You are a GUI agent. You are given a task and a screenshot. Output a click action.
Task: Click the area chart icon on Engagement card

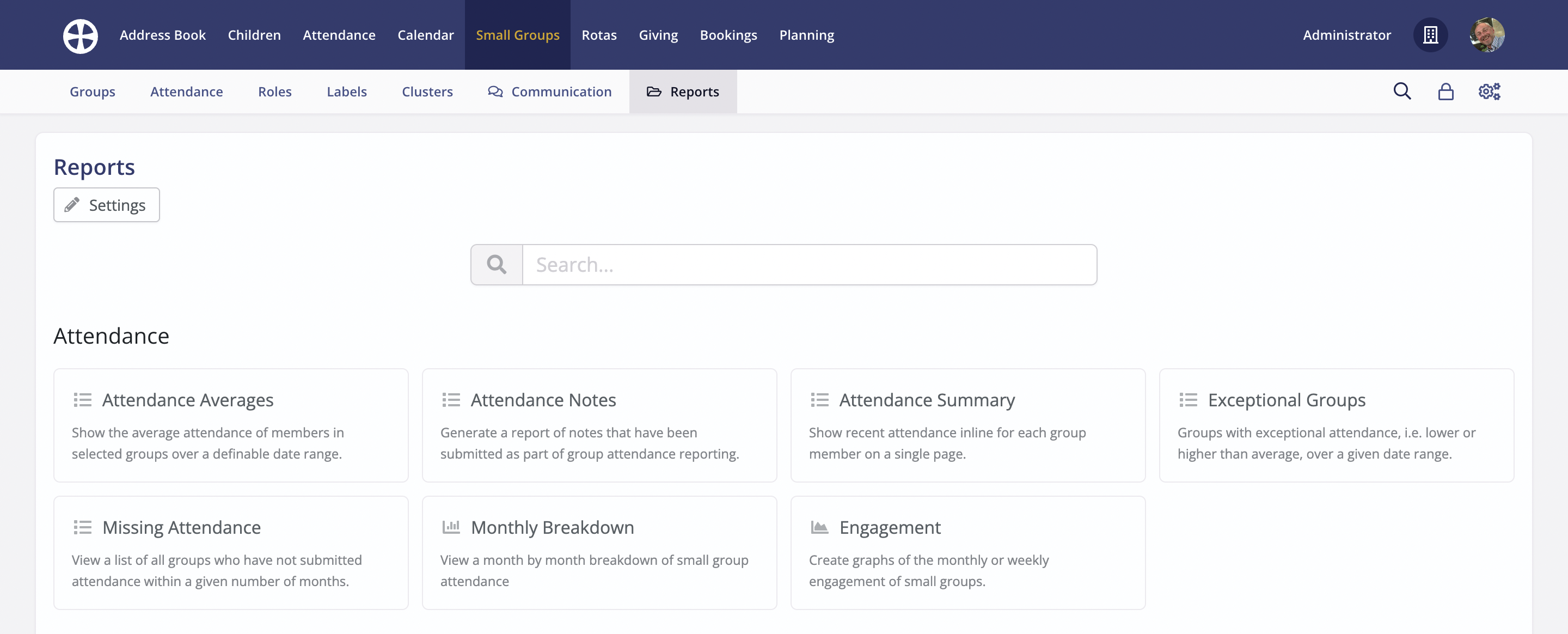pyautogui.click(x=820, y=527)
